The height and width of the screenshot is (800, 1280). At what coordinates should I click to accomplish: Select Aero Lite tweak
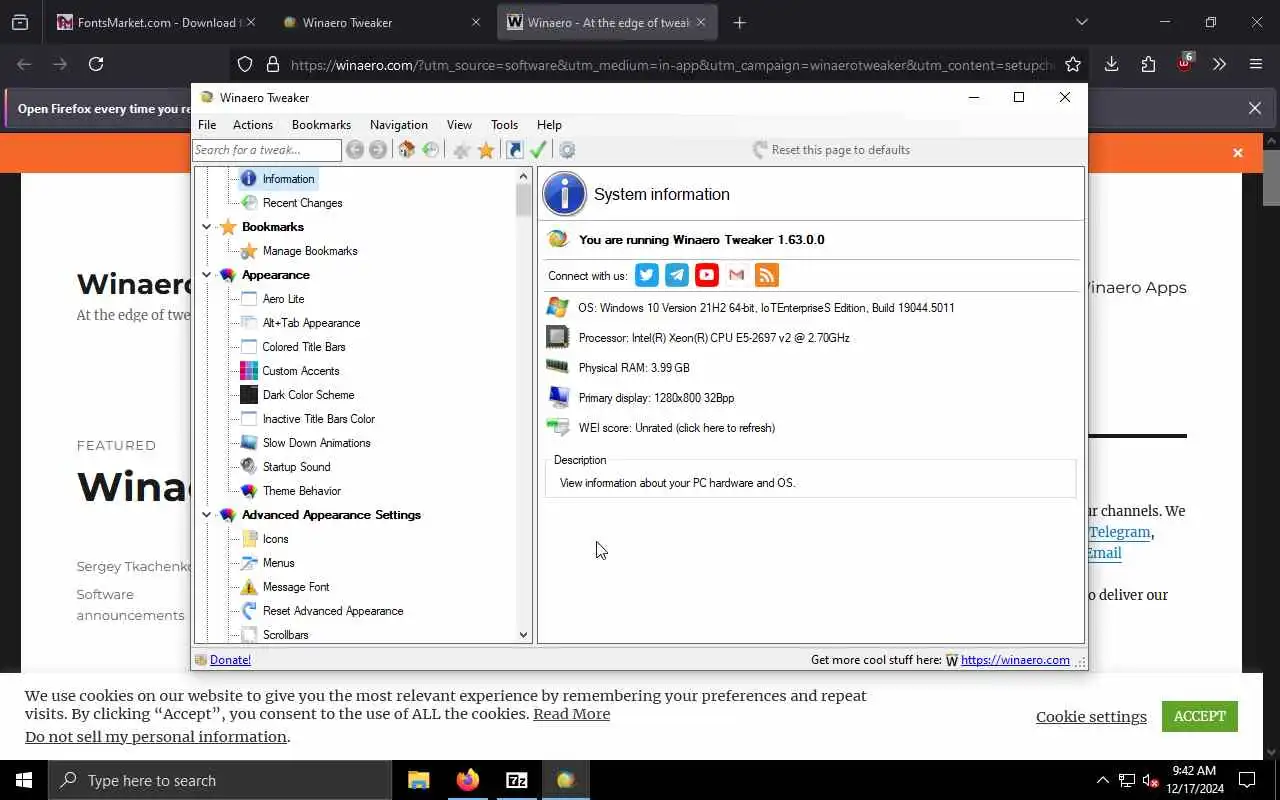click(x=273, y=299)
